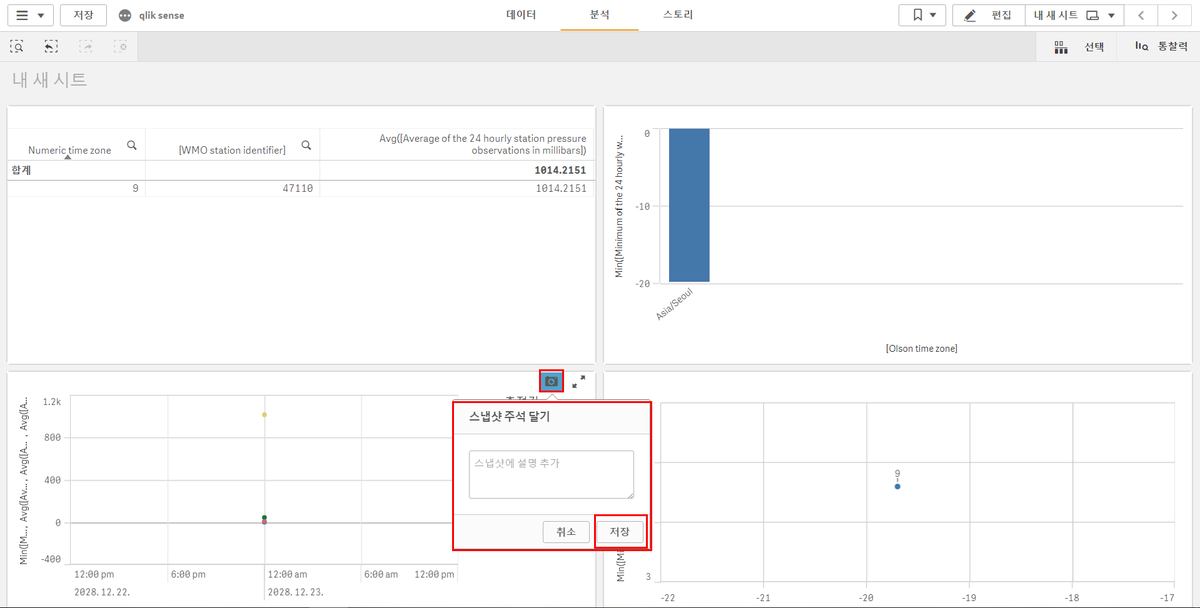Click the step back selection icon
This screenshot has height=608, width=1200.
(x=51, y=46)
